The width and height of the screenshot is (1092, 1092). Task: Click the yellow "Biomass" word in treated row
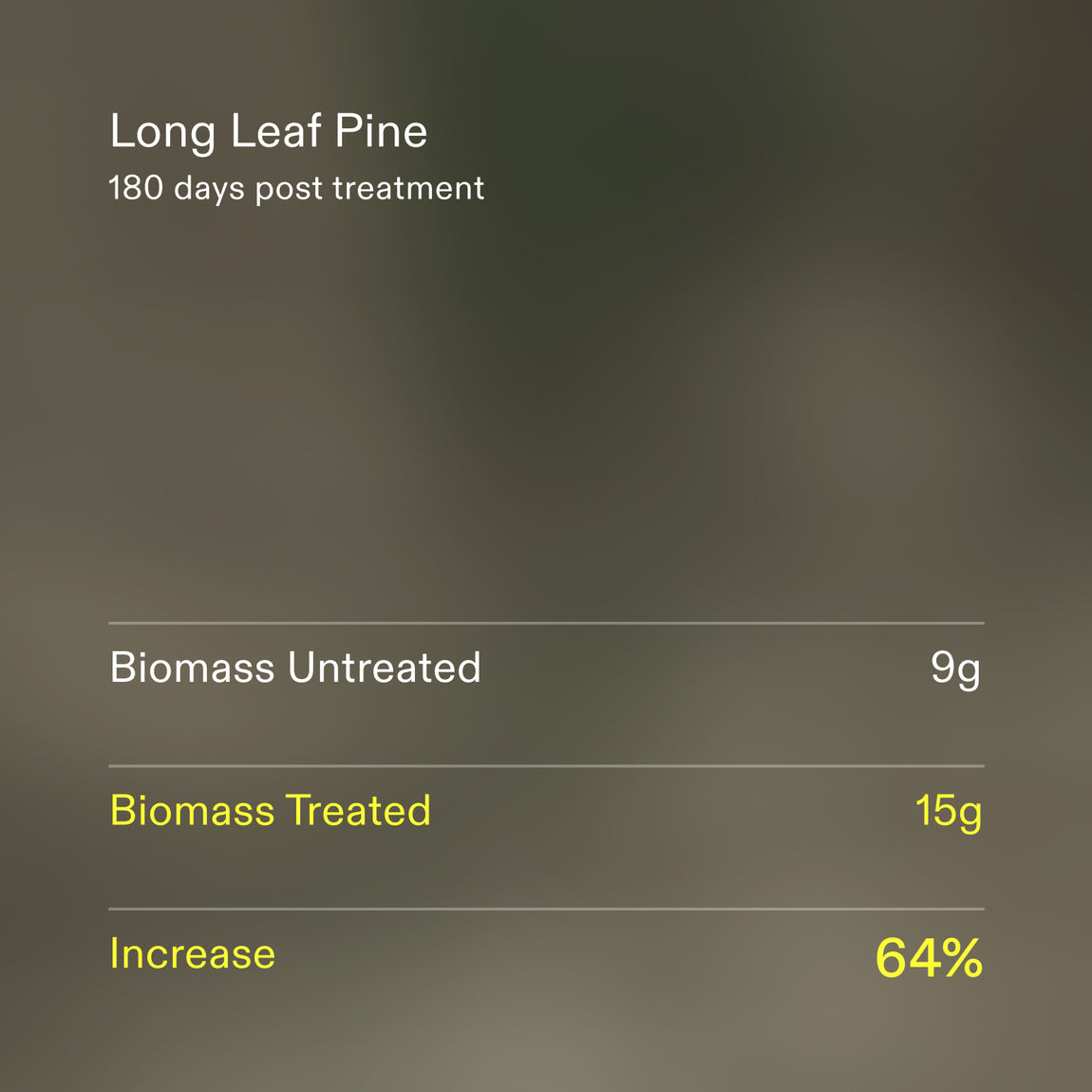tap(192, 810)
